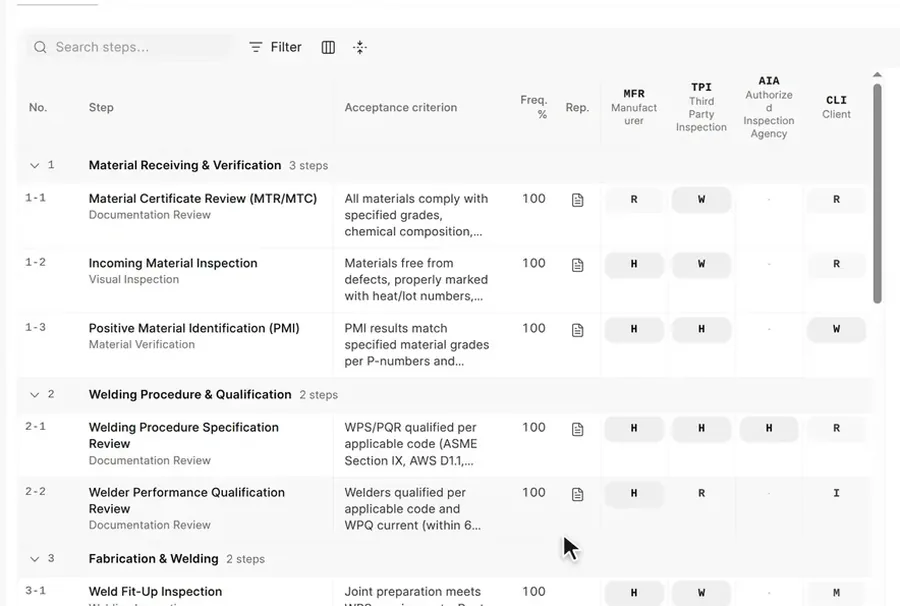Click the No. column header
This screenshot has height=606, width=900.
[x=38, y=107]
